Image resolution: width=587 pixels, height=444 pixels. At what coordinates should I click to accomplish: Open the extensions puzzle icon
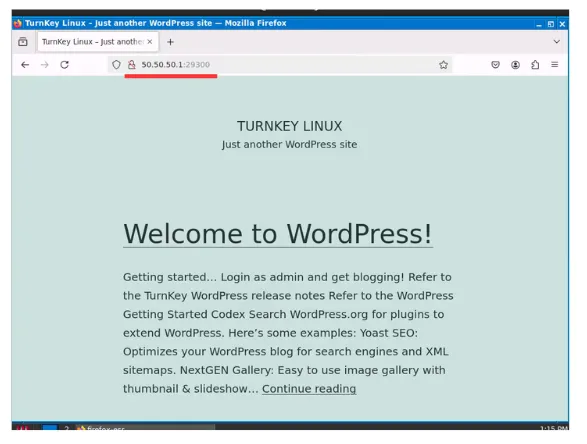[x=535, y=65]
